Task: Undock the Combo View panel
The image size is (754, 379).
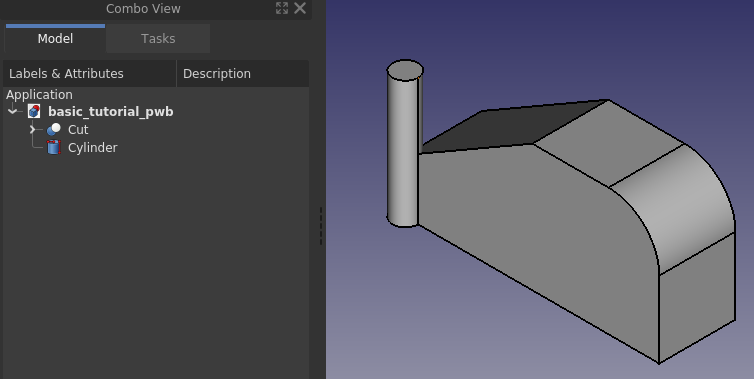Action: pos(282,8)
